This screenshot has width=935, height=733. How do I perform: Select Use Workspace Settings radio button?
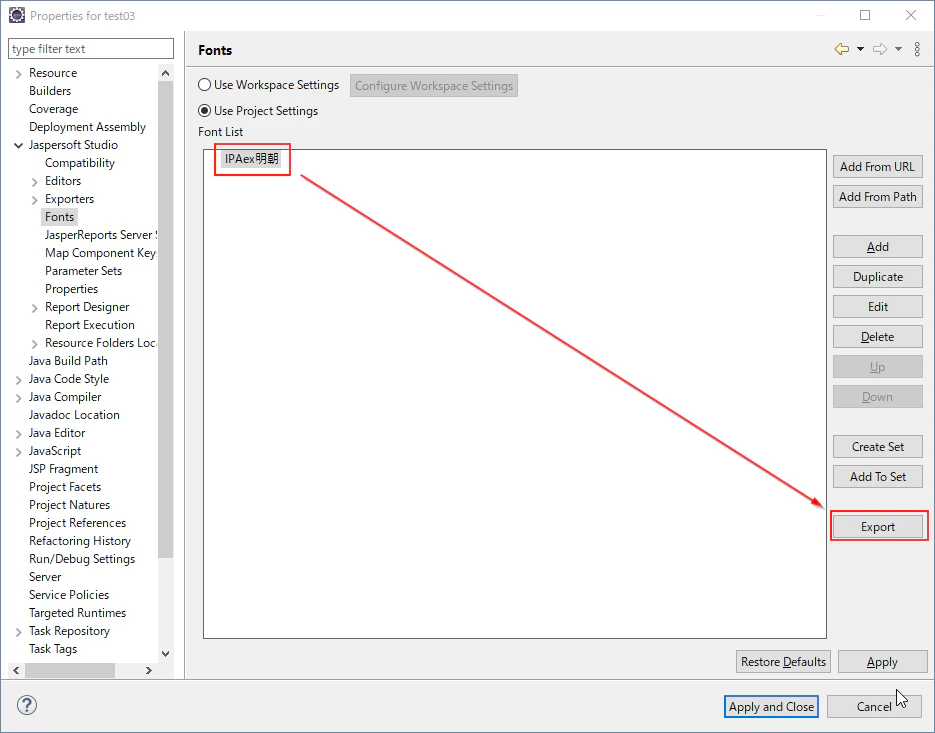205,85
